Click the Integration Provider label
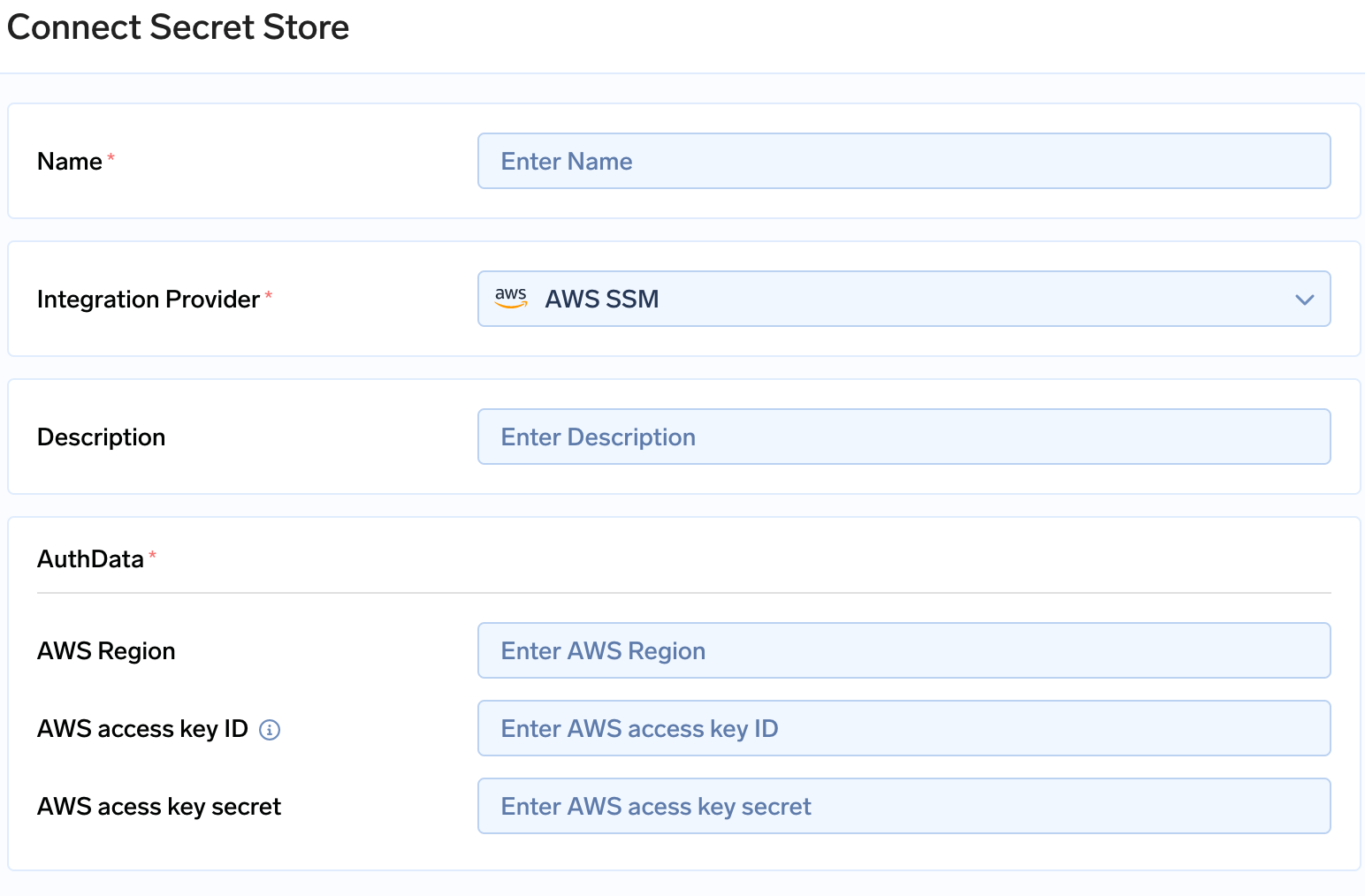The width and height of the screenshot is (1365, 896). pyautogui.click(x=149, y=300)
